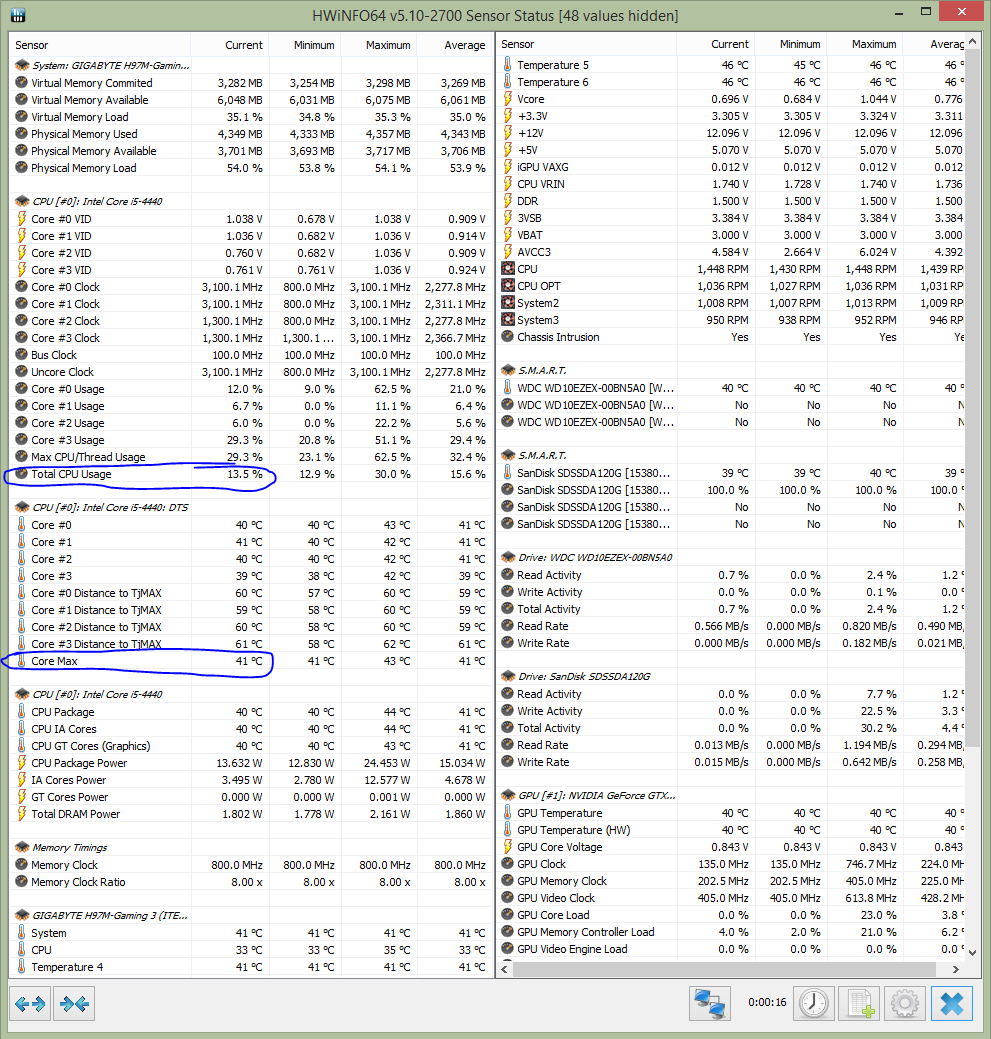Click the Minimum column header in left panel
Viewport: 991px width, 1039px height.
pos(314,45)
